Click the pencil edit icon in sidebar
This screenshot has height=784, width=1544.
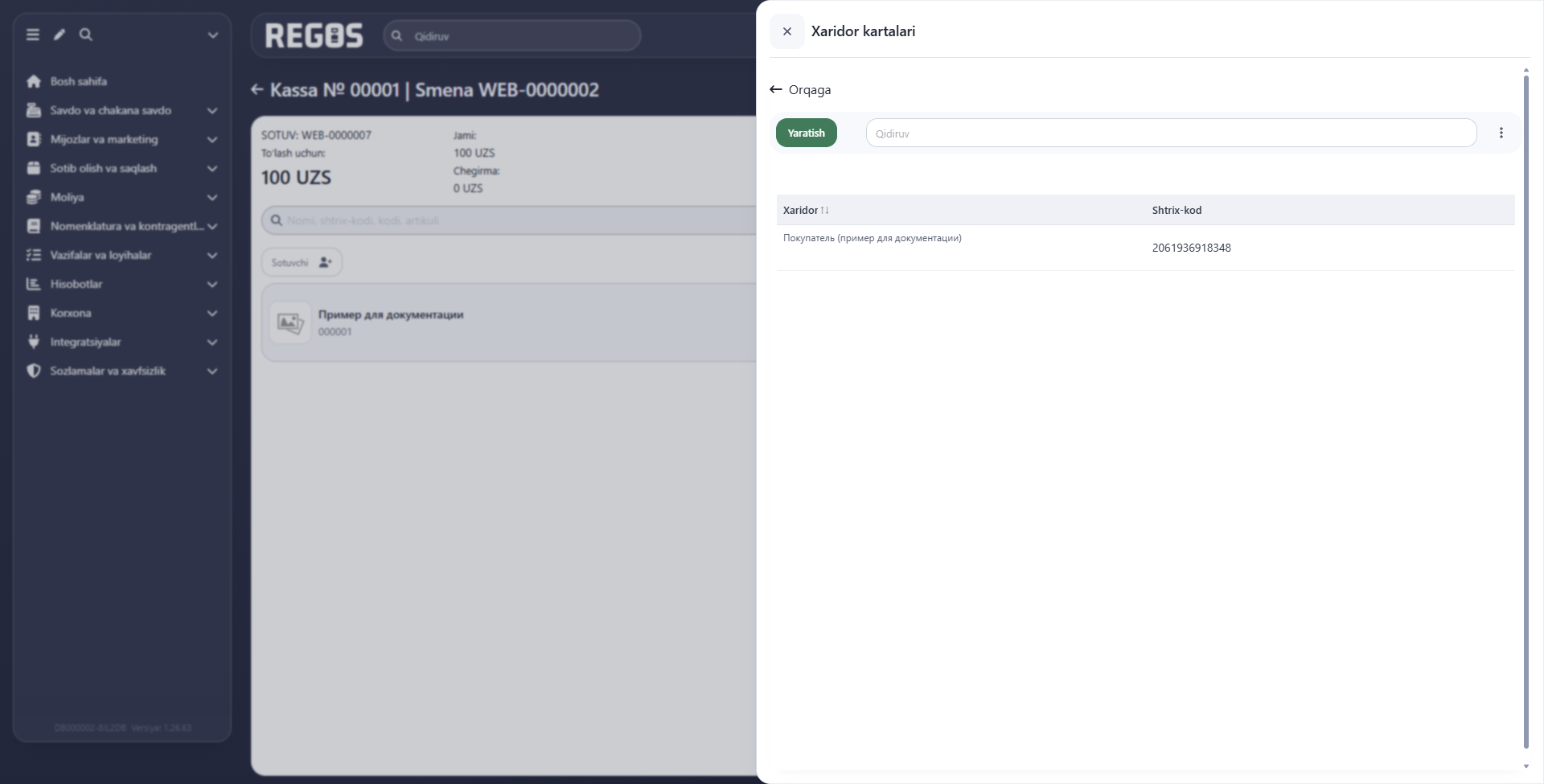pos(60,35)
